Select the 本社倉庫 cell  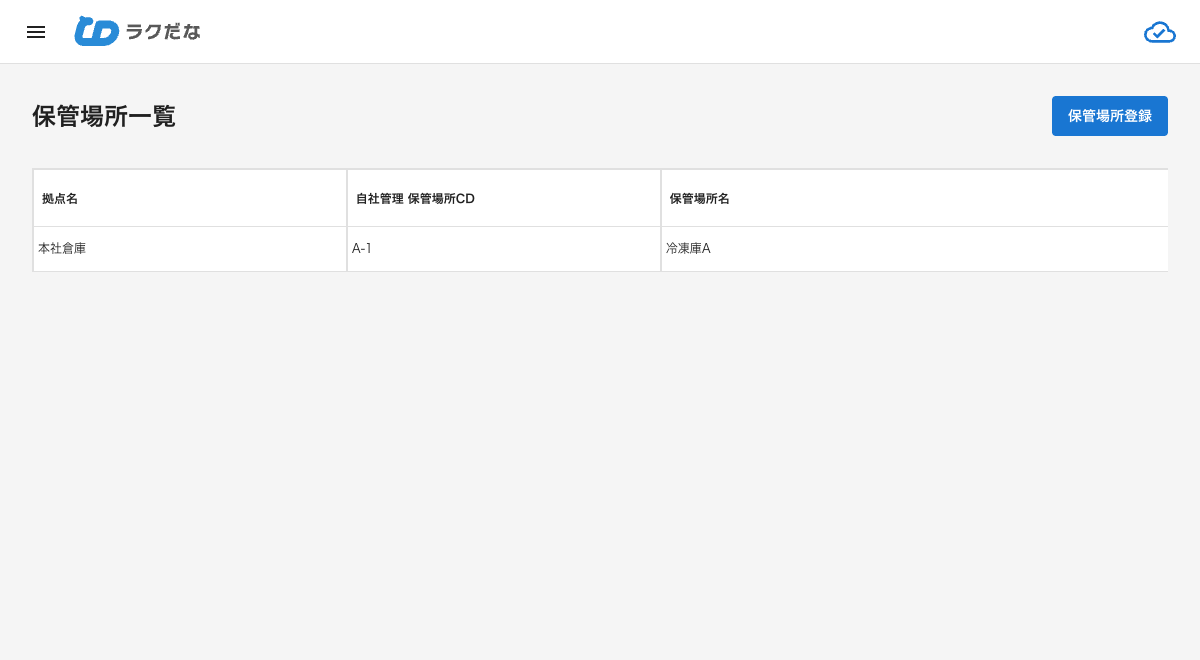[x=190, y=249]
